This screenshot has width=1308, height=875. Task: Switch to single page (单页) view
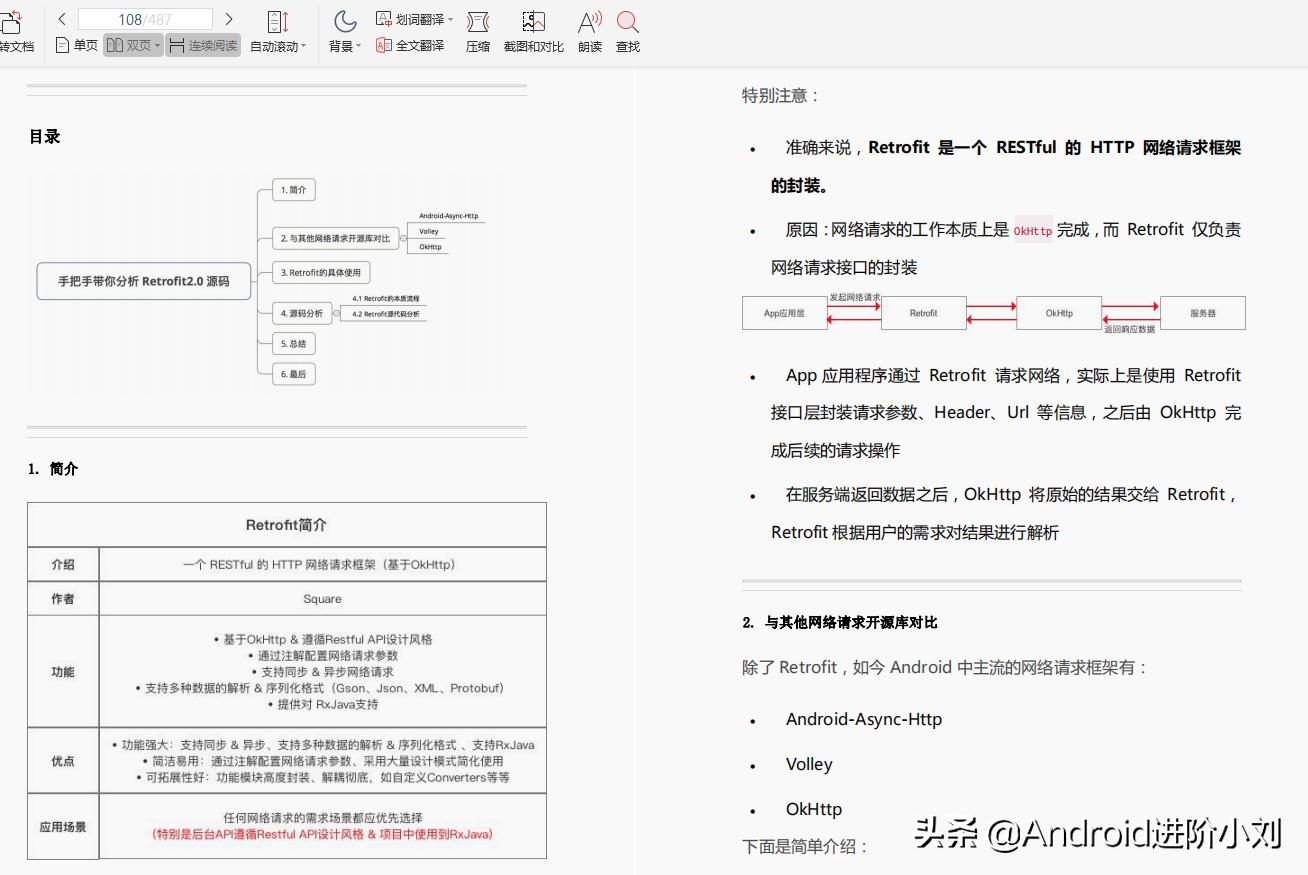click(77, 46)
